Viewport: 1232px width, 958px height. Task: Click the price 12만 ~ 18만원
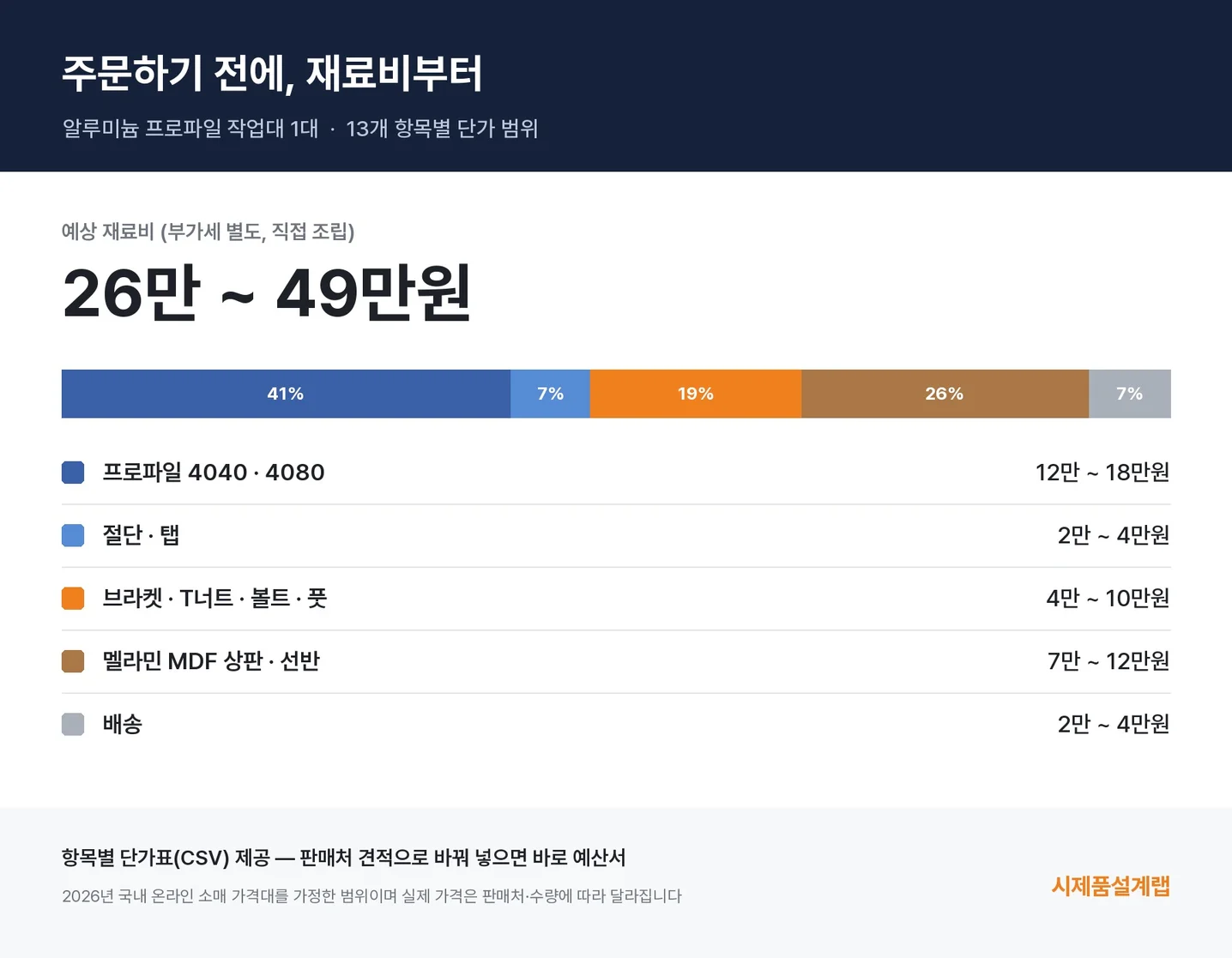tap(1102, 473)
